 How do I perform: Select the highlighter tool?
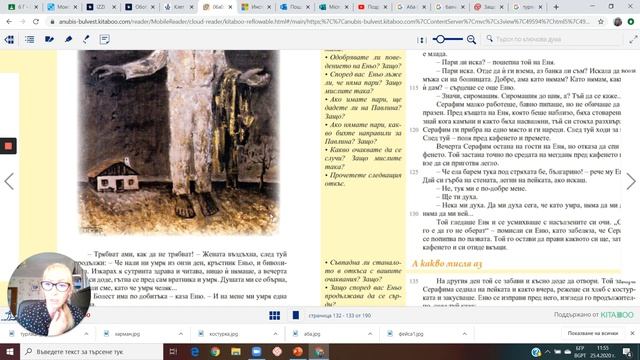pos(68,39)
